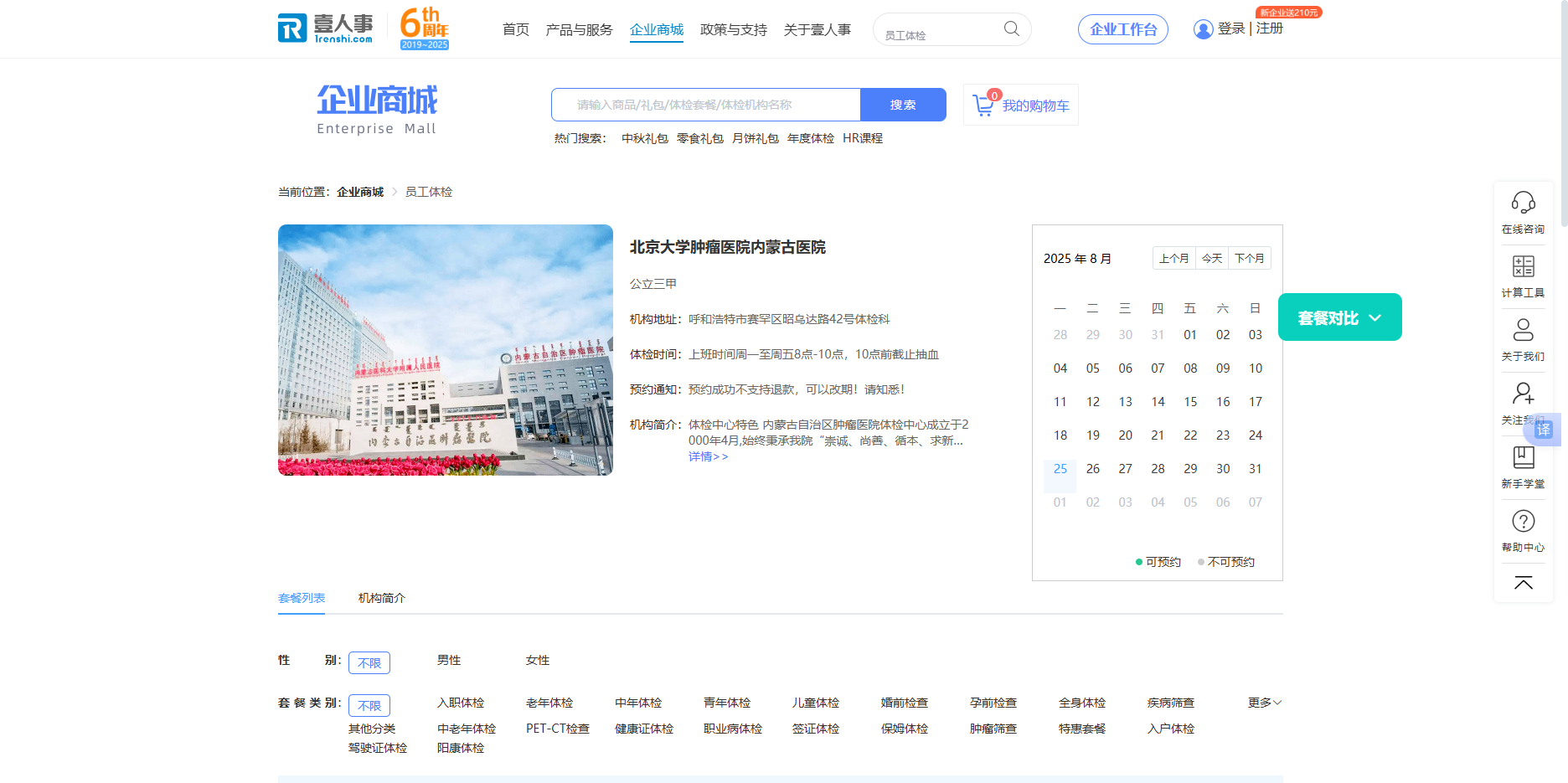Image resolution: width=1568 pixels, height=783 pixels.
Task: Switch to 机构简介 tab
Action: (x=382, y=598)
